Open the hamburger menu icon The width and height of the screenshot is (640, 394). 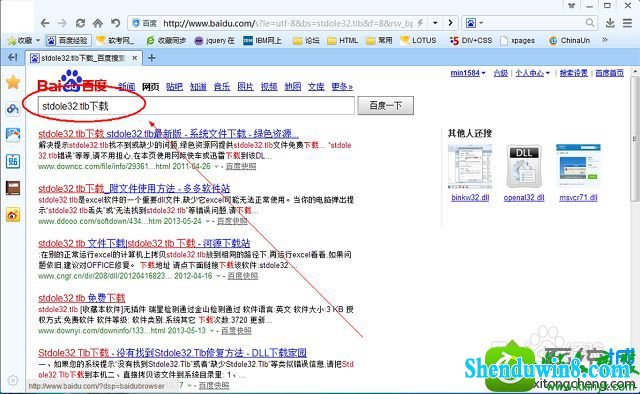click(x=627, y=23)
